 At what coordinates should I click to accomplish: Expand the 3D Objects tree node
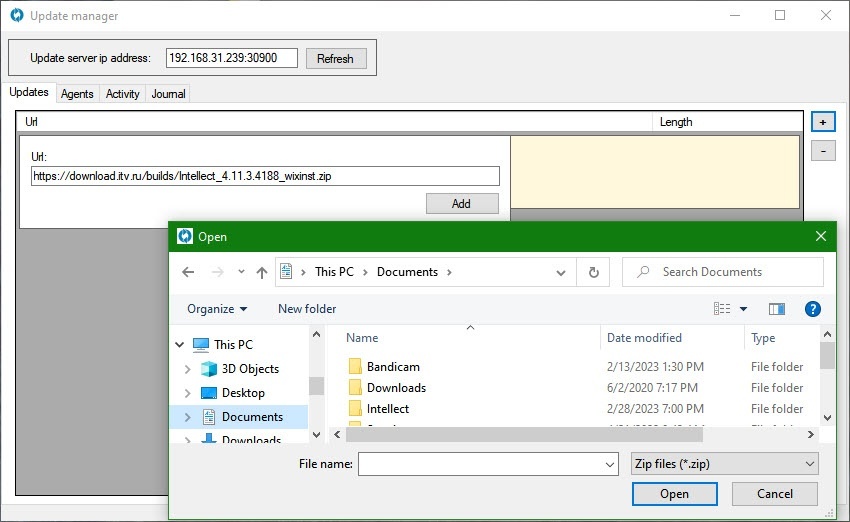(187, 369)
